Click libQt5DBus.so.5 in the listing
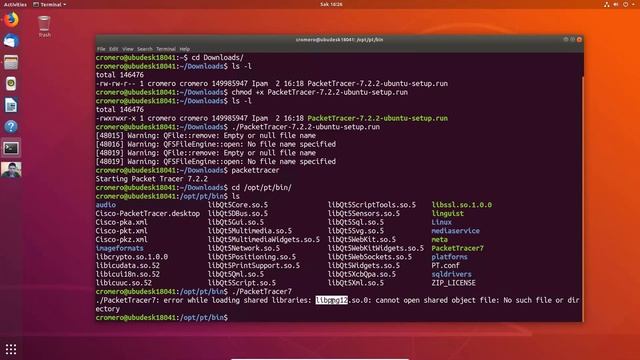Screen dimensions: 640x360 [238, 213]
